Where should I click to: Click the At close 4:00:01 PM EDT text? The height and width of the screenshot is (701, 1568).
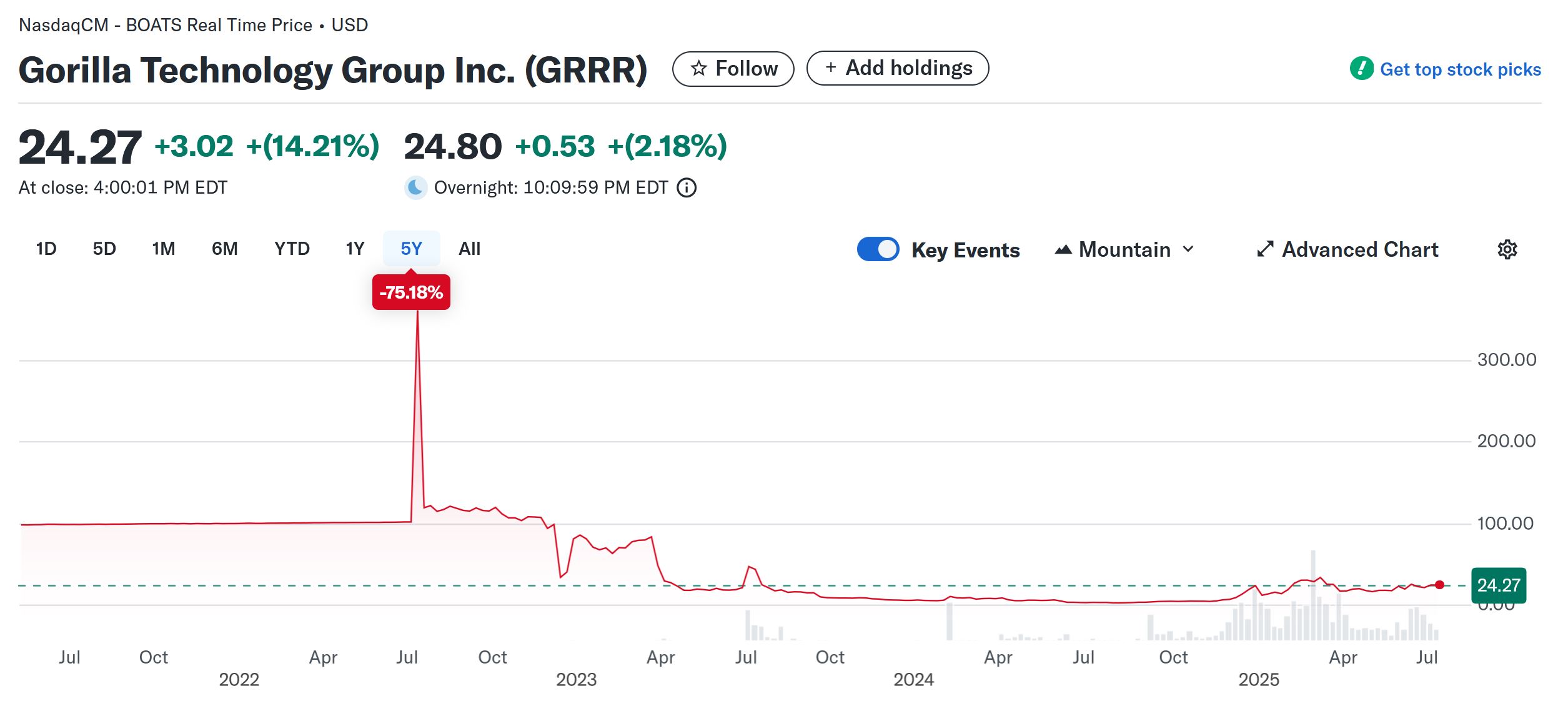(123, 187)
